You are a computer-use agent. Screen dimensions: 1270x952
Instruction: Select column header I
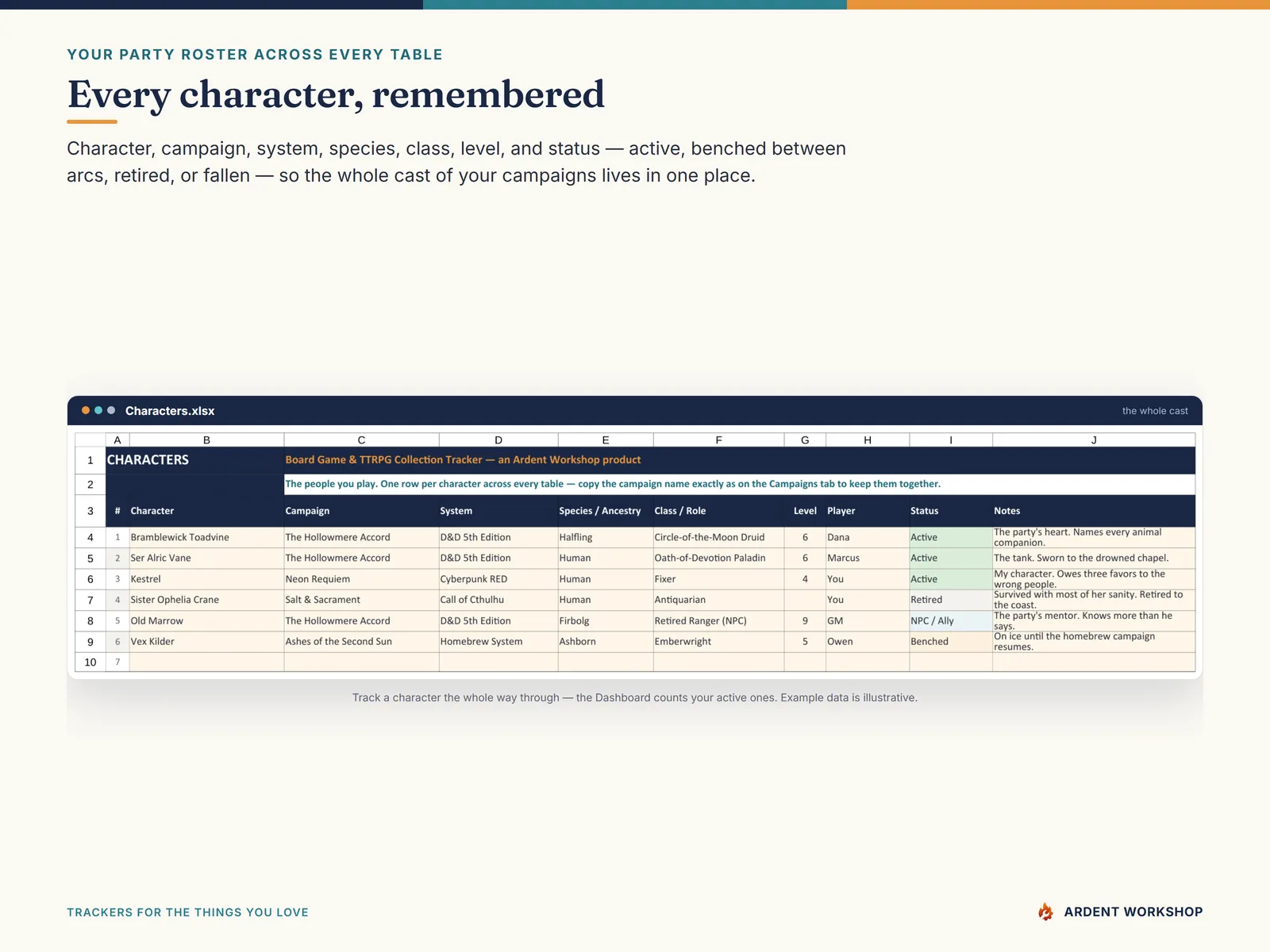coord(951,440)
